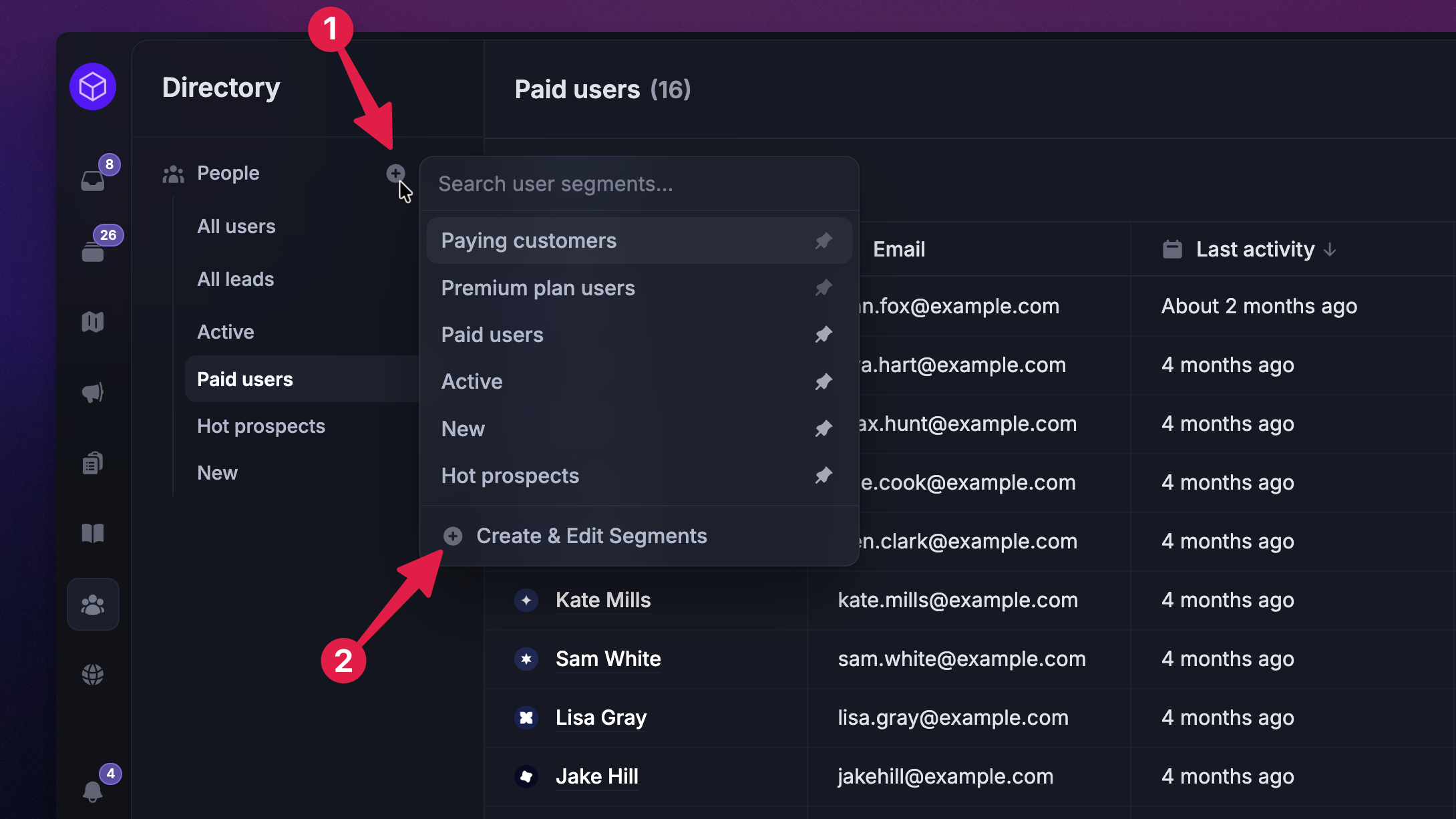Click the stacked cards icon with badge 26
This screenshot has width=1456, height=819.
click(x=93, y=251)
